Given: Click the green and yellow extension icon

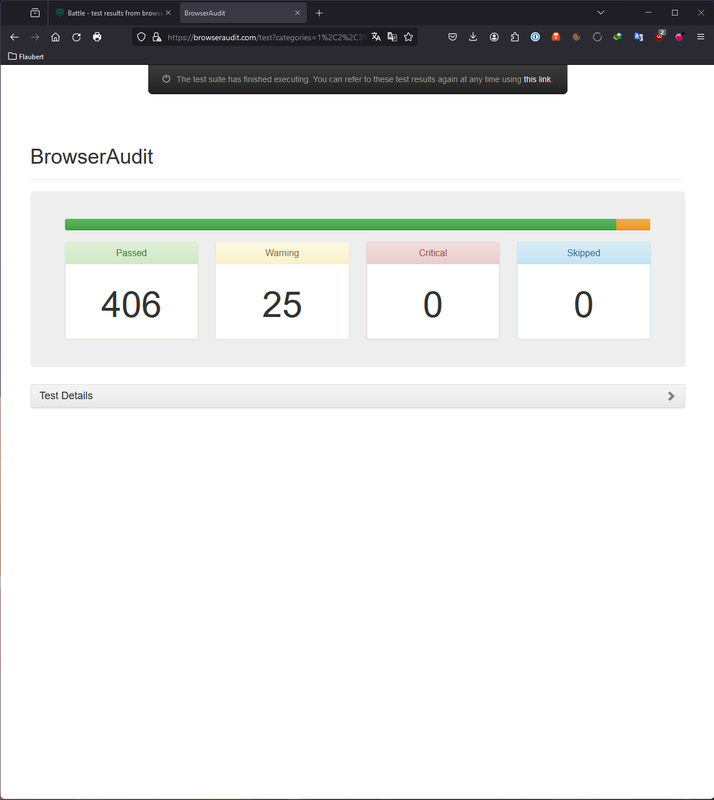Looking at the screenshot, I should point(618,37).
